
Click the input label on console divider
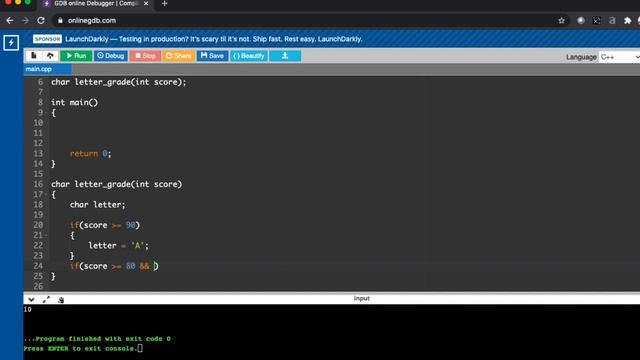362,298
